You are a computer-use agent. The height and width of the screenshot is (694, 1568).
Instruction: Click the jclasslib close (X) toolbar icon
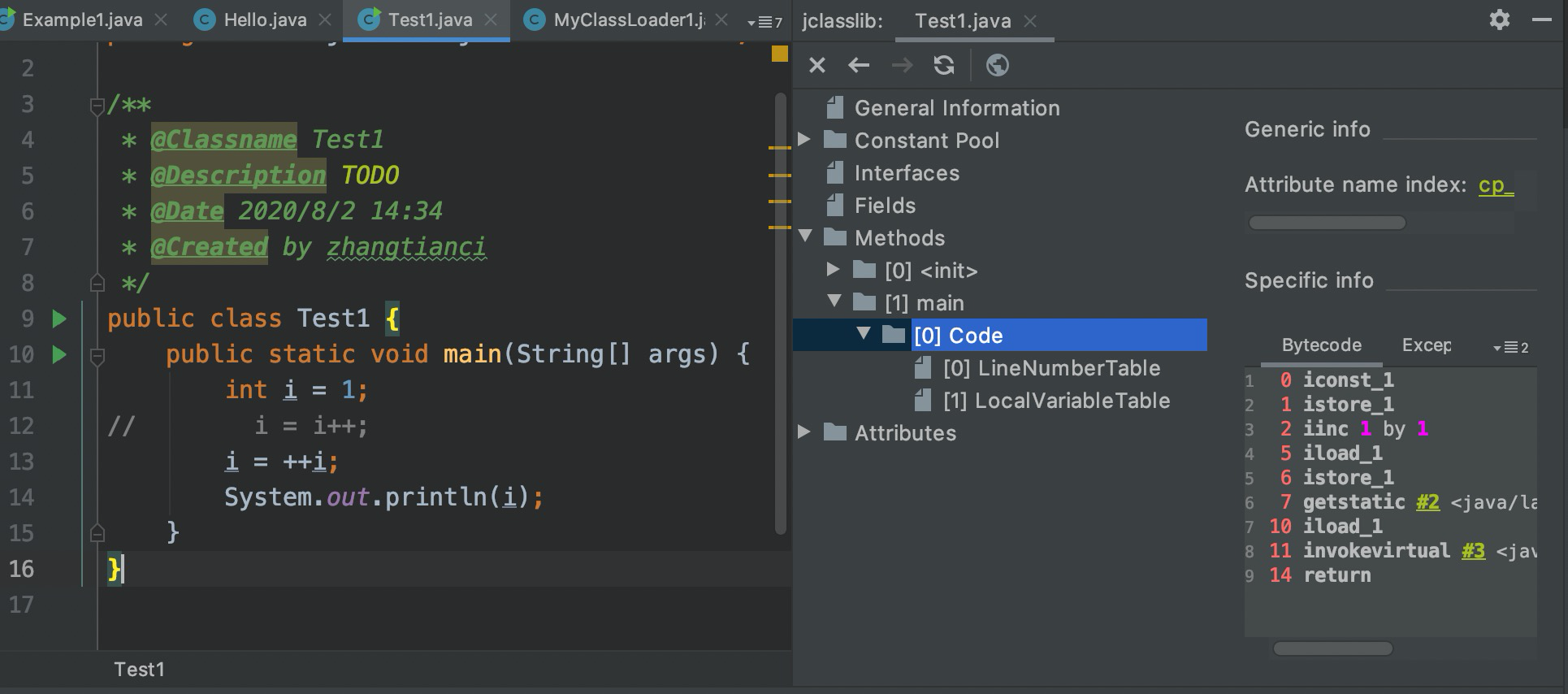point(816,65)
